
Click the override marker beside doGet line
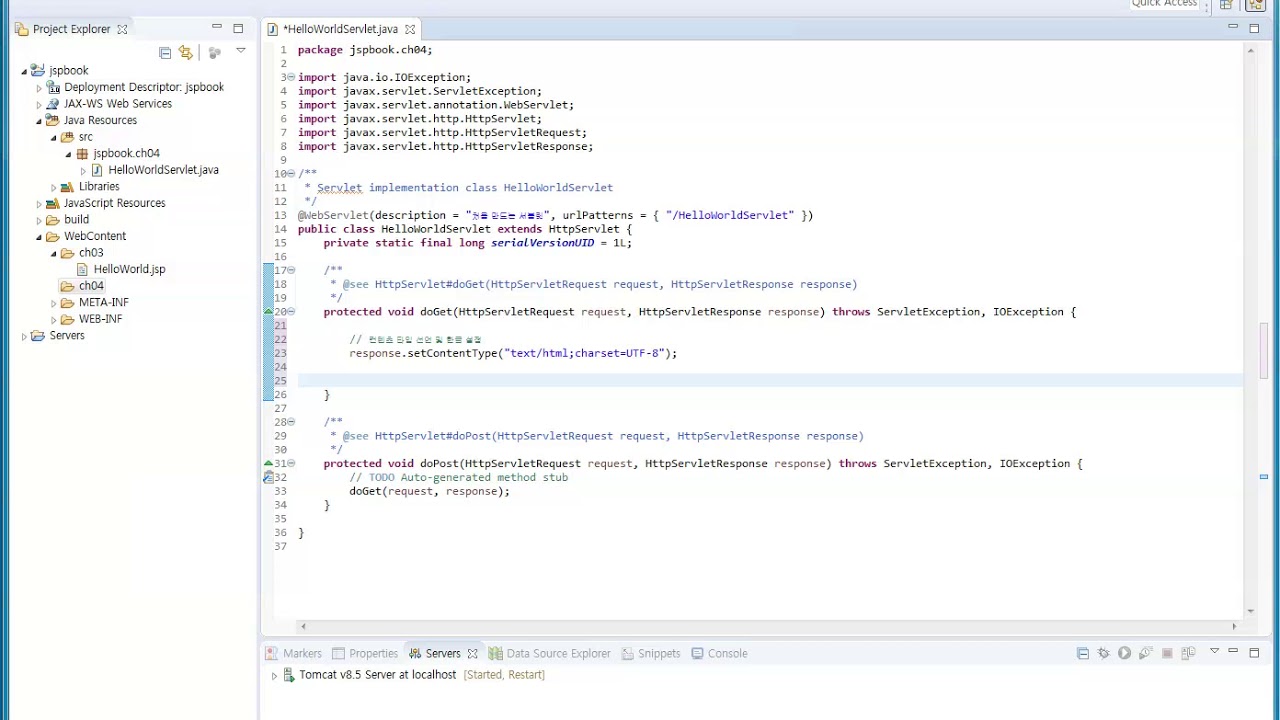point(268,312)
